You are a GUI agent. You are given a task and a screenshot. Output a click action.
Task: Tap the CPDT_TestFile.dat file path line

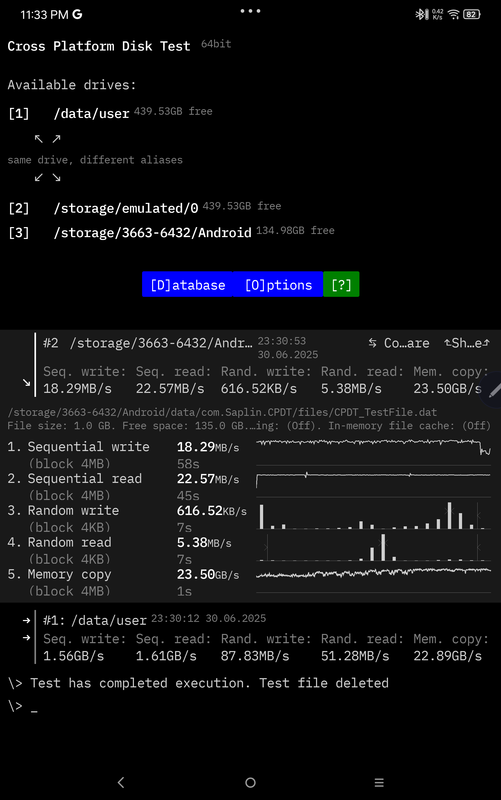pos(222,412)
